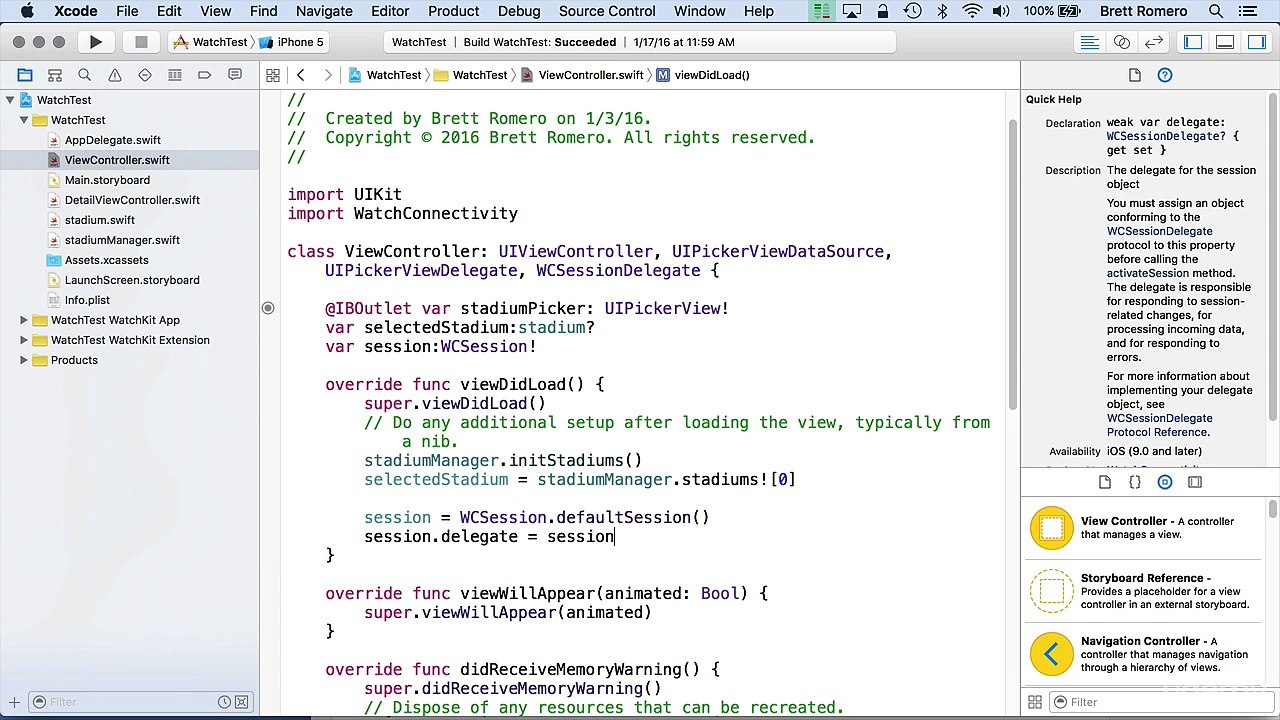Go forward in editor history
This screenshot has width=1280, height=720.
pos(328,75)
